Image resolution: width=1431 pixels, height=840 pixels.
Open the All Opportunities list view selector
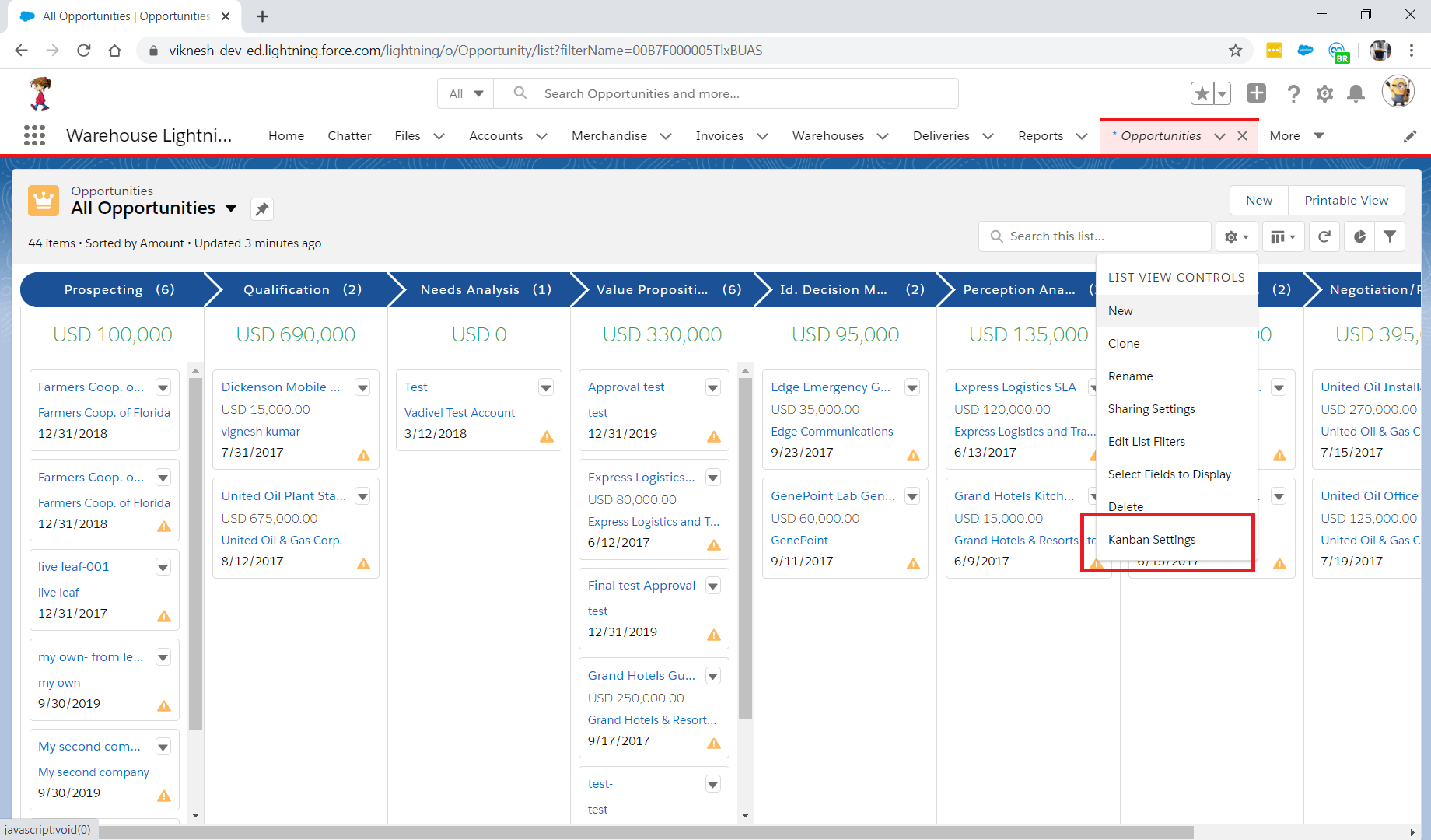pos(231,208)
